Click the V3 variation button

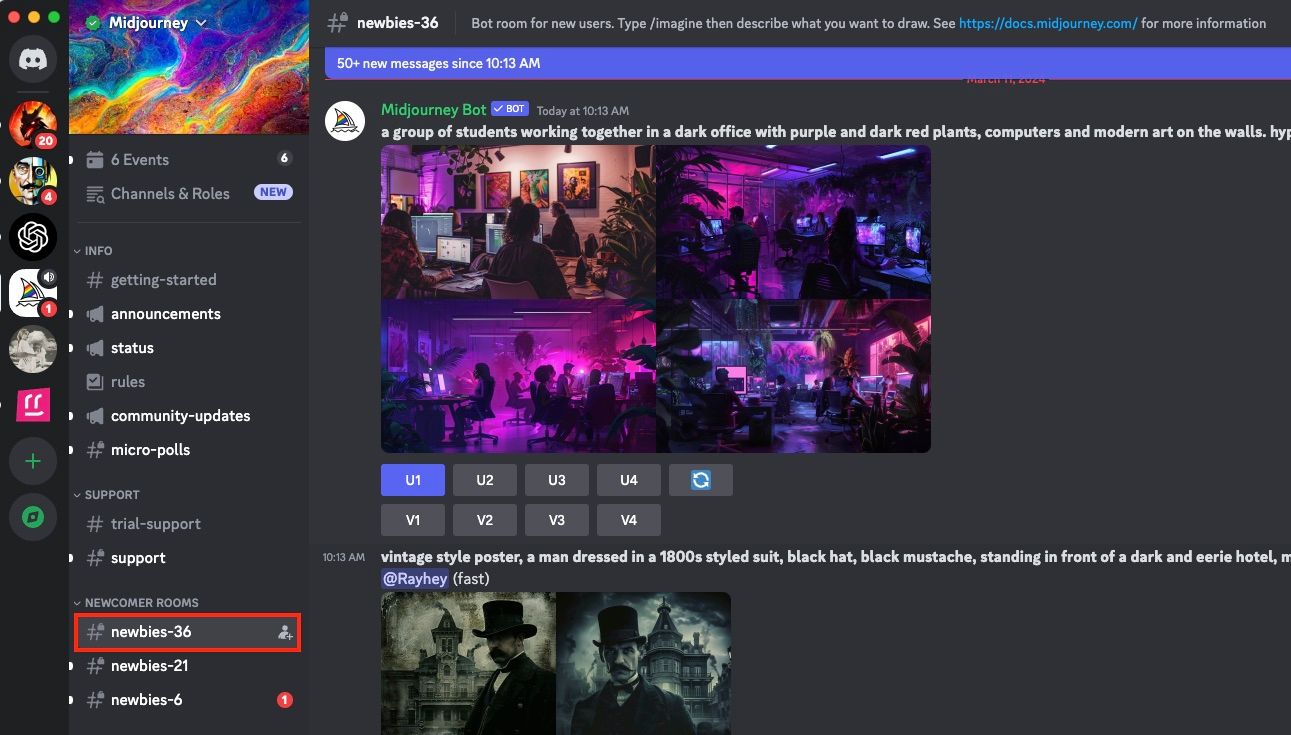point(557,520)
